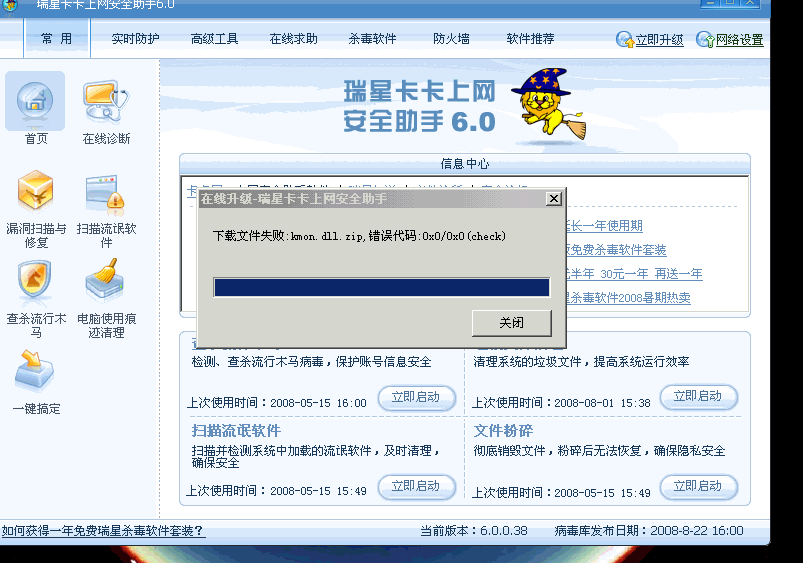This screenshot has height=563, width=803.
Task: Click the 信息中心 panel header
Action: pos(464,164)
